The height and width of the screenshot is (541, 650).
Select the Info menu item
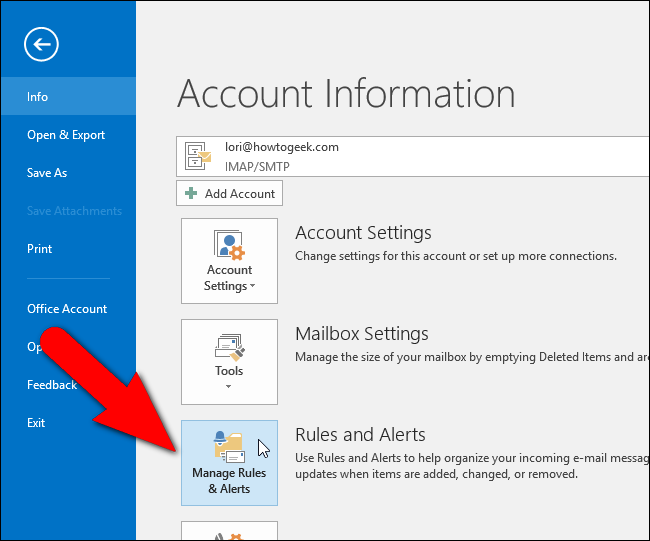(x=68, y=96)
